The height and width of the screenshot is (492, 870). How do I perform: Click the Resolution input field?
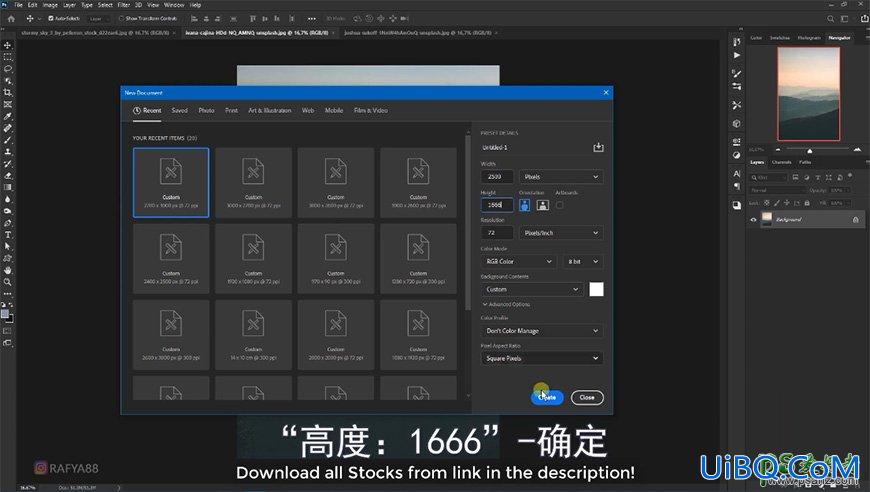point(497,233)
